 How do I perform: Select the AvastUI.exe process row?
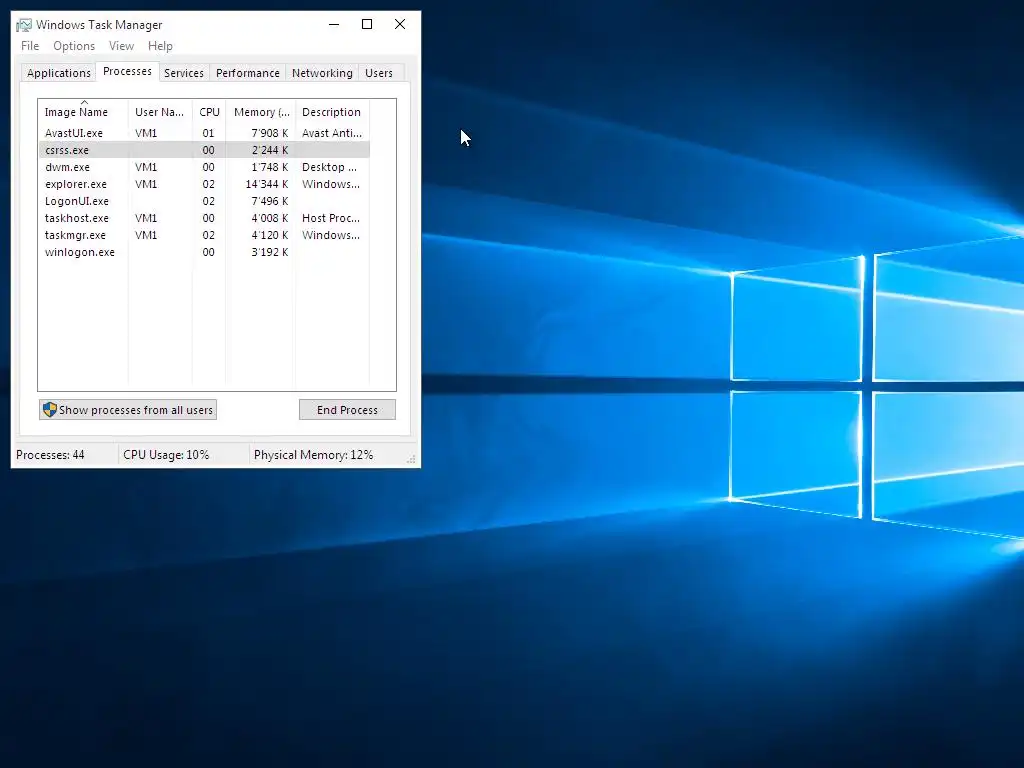pyautogui.click(x=204, y=133)
